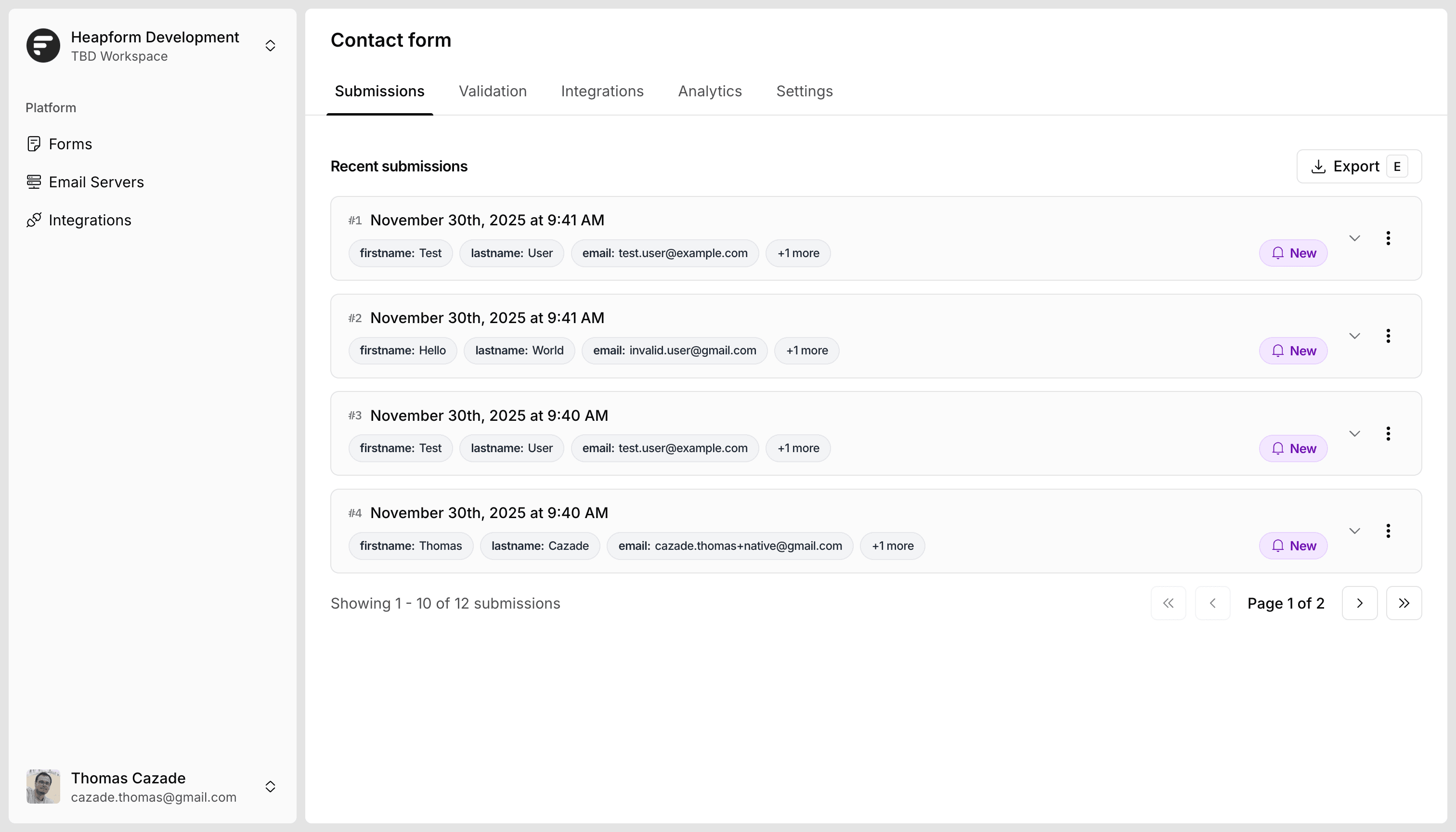Viewport: 1456px width, 832px height.
Task: Switch to the Validation tab
Action: 493,91
